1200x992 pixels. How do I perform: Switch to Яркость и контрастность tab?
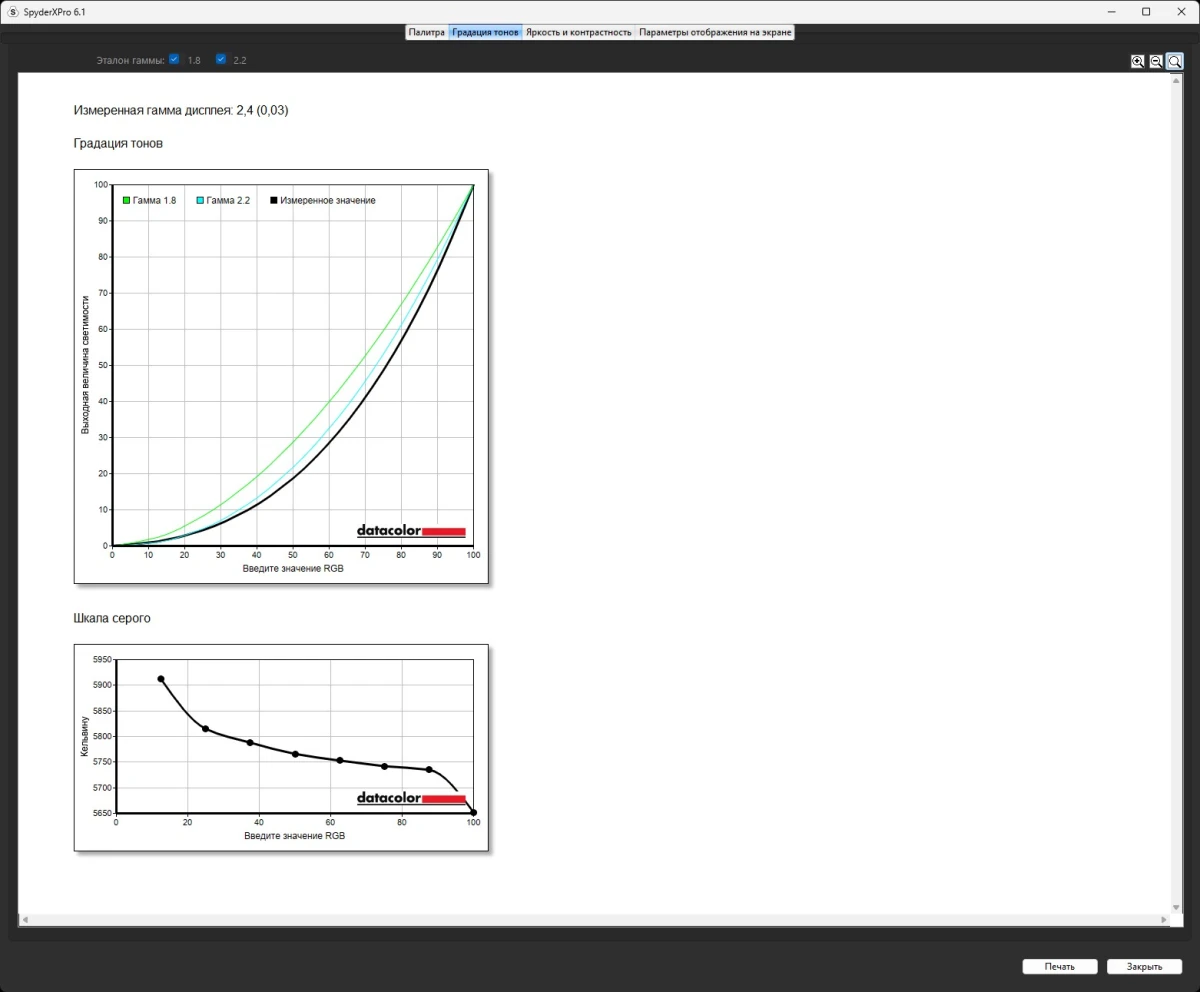(x=579, y=32)
